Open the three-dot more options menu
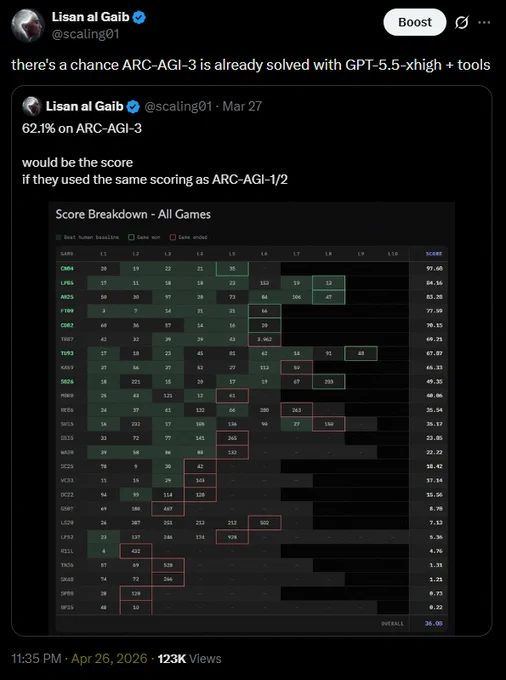 484,23
